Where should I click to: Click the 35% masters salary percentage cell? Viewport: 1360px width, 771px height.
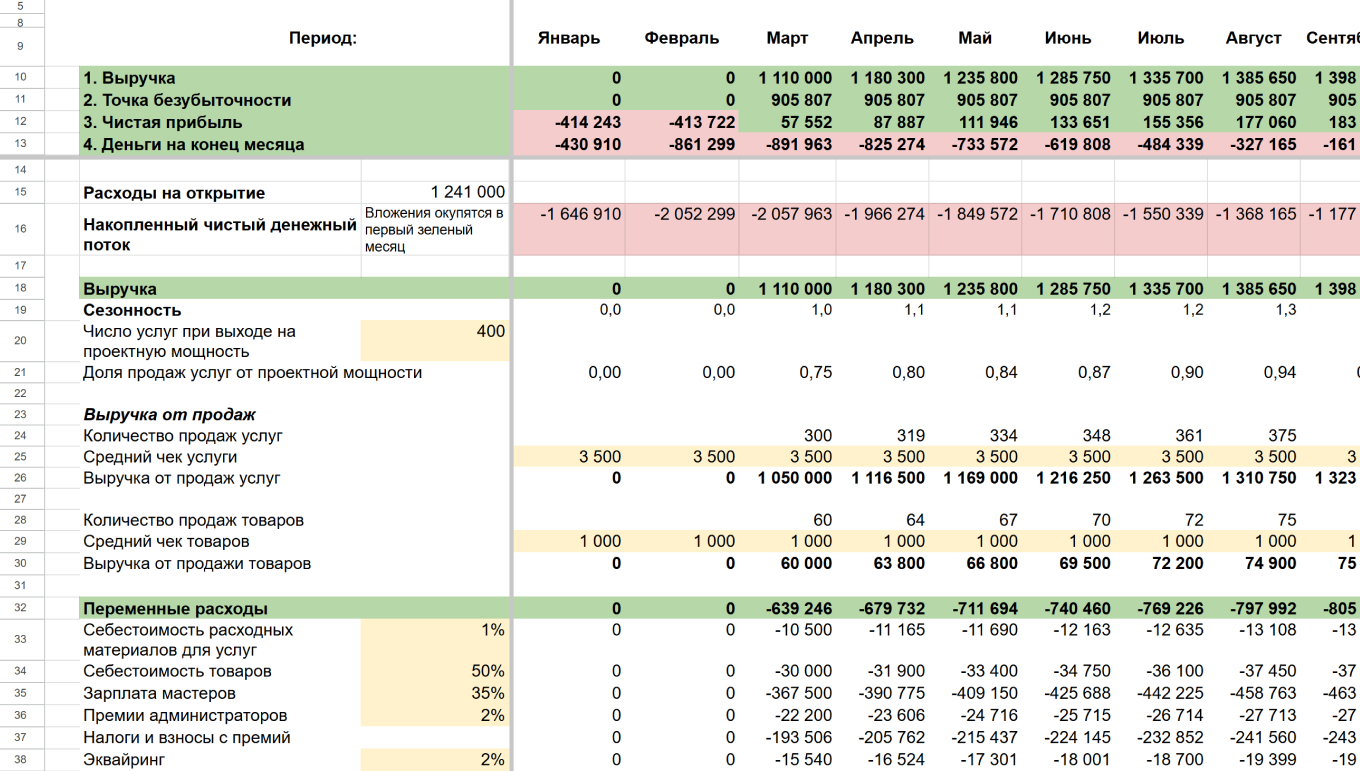(435, 693)
